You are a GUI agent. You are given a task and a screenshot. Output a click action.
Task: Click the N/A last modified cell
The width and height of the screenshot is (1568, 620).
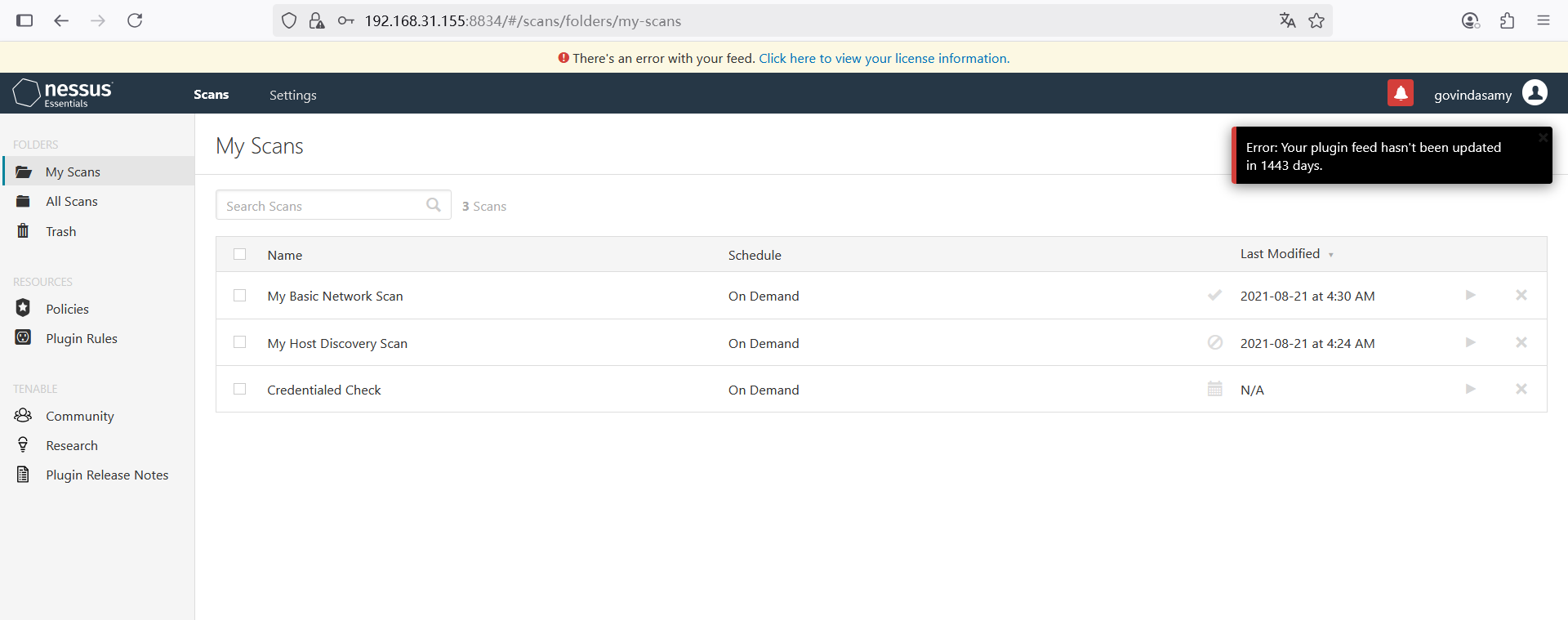tap(1252, 390)
